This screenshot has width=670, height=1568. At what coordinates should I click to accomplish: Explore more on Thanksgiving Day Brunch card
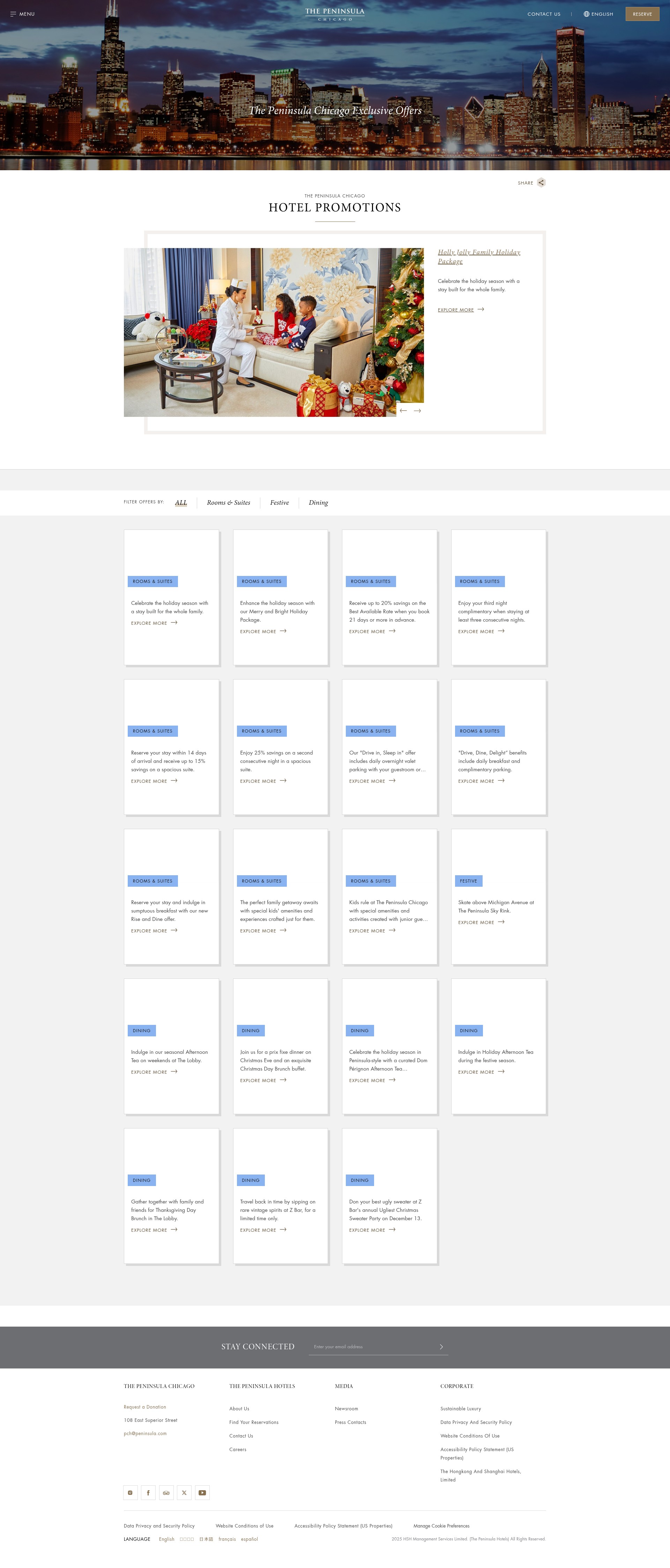tap(154, 1230)
